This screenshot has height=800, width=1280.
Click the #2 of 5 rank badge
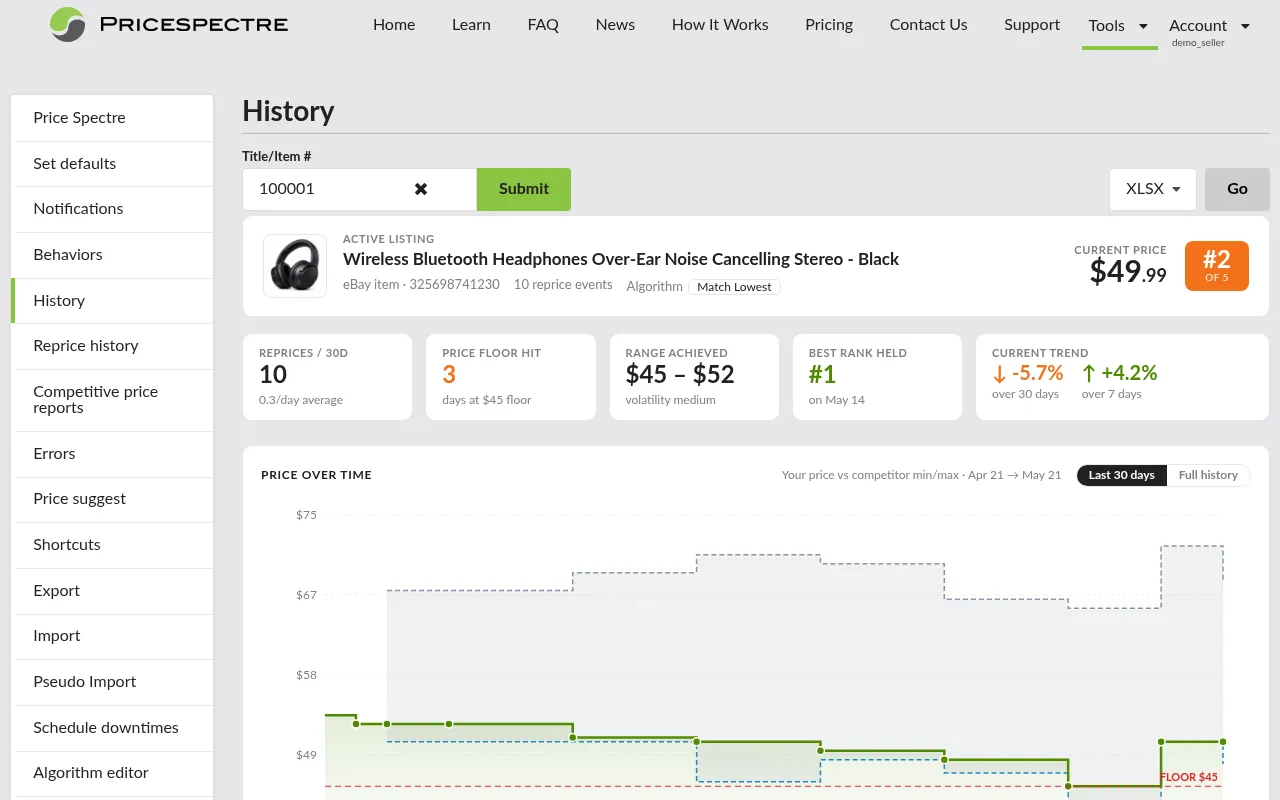(x=1216, y=266)
